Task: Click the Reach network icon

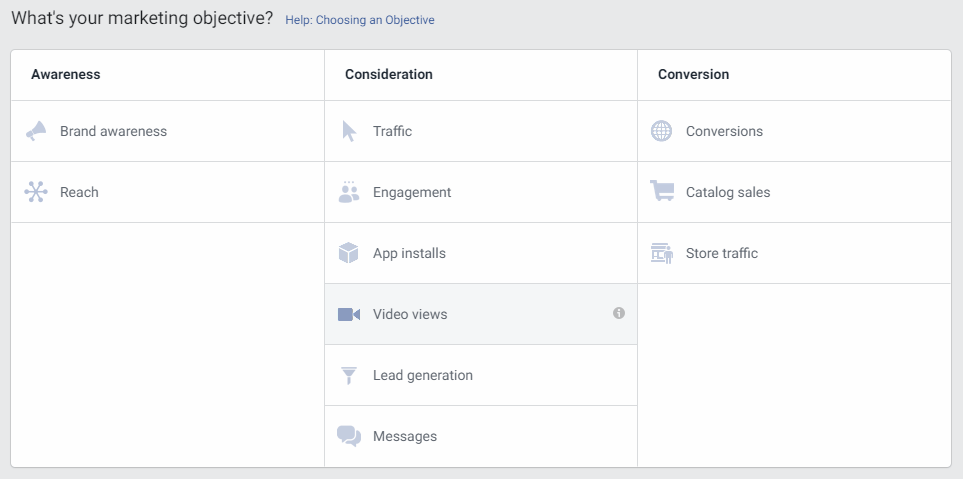Action: click(x=36, y=192)
